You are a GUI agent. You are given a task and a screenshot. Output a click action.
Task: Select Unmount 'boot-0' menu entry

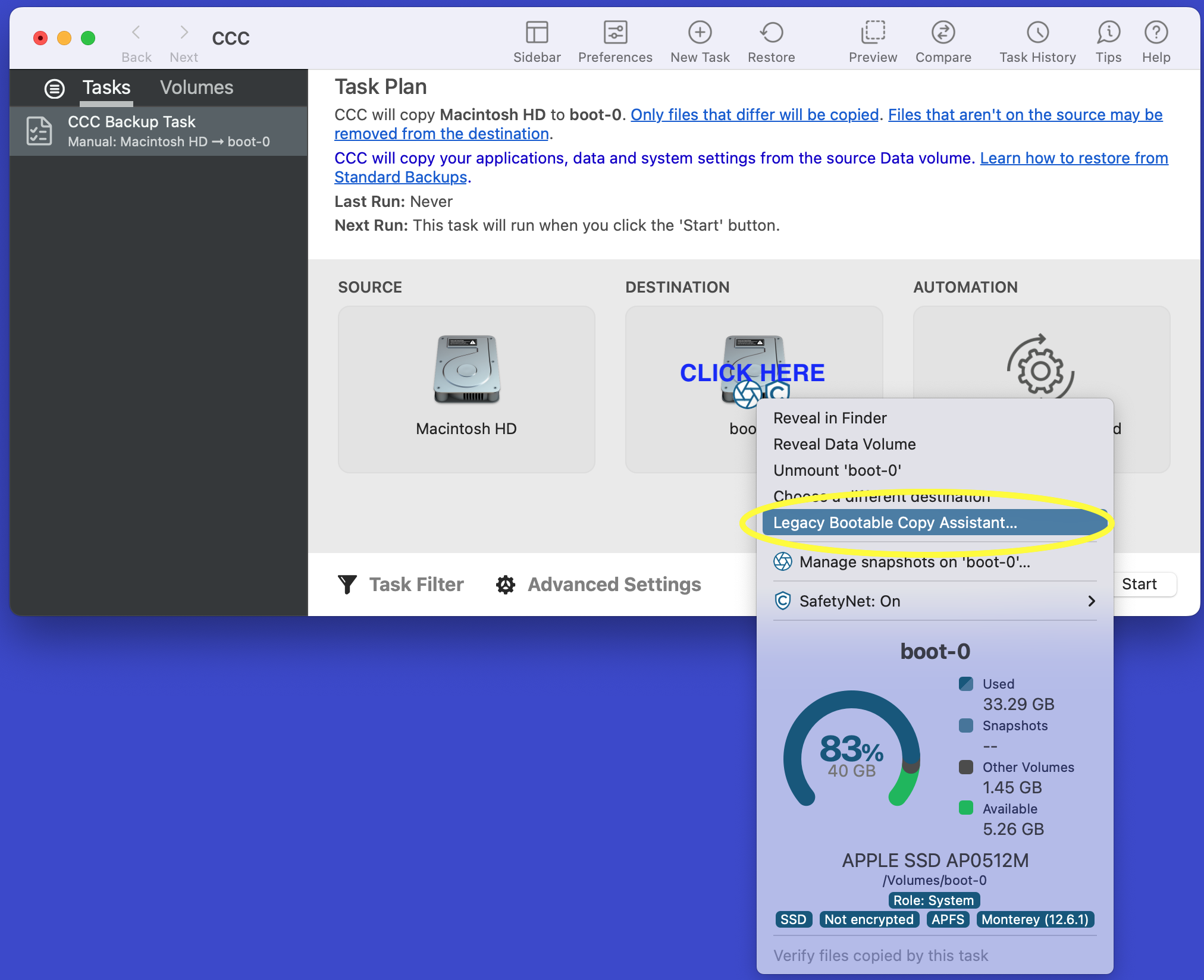click(837, 470)
